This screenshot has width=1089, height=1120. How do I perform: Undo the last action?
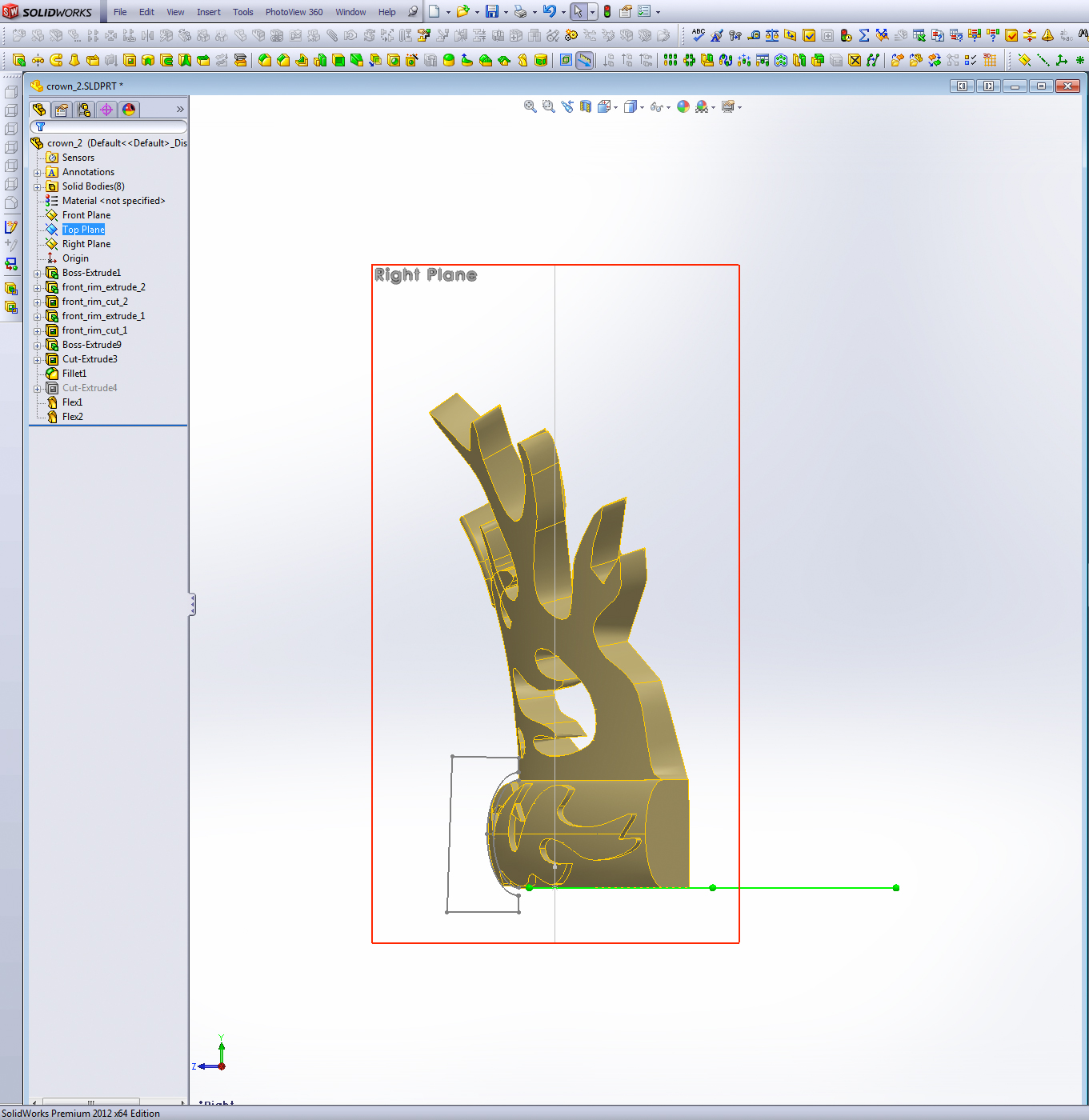549,12
